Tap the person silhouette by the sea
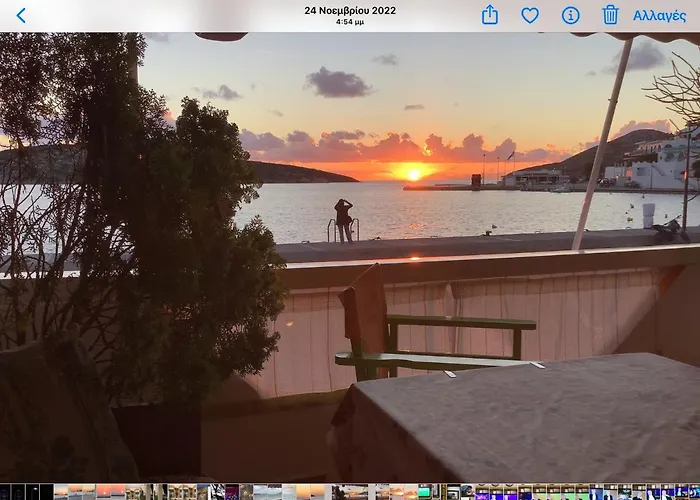 pyautogui.click(x=343, y=220)
